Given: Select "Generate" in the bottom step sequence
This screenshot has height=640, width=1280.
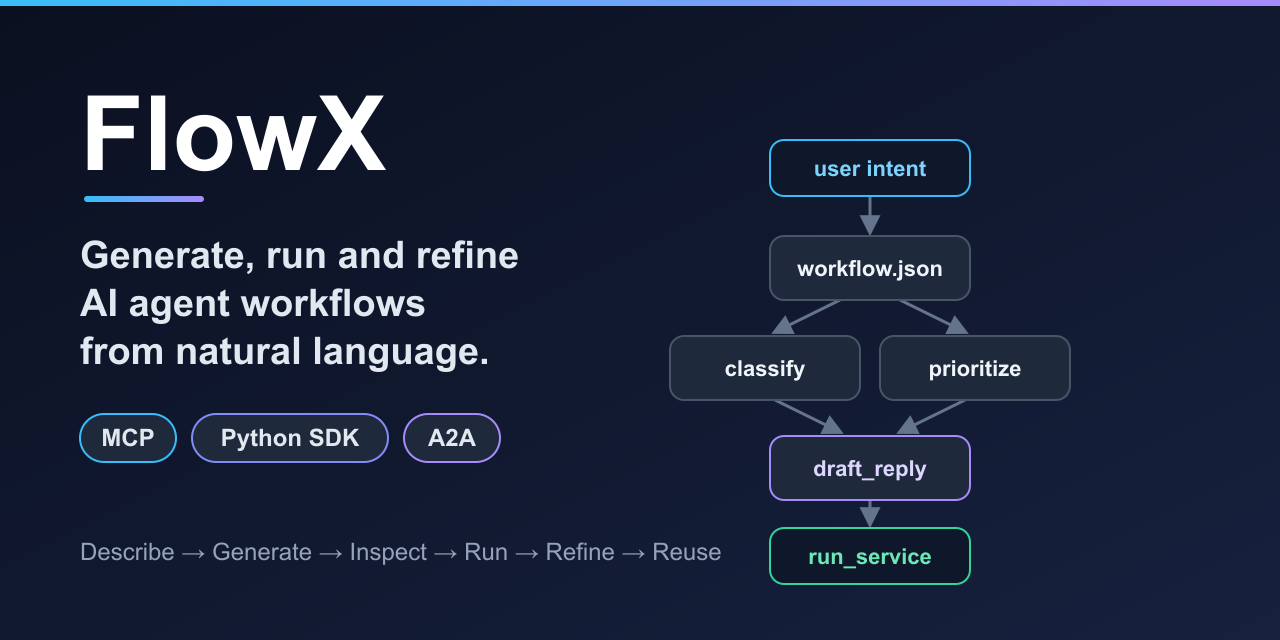Looking at the screenshot, I should click(x=262, y=552).
